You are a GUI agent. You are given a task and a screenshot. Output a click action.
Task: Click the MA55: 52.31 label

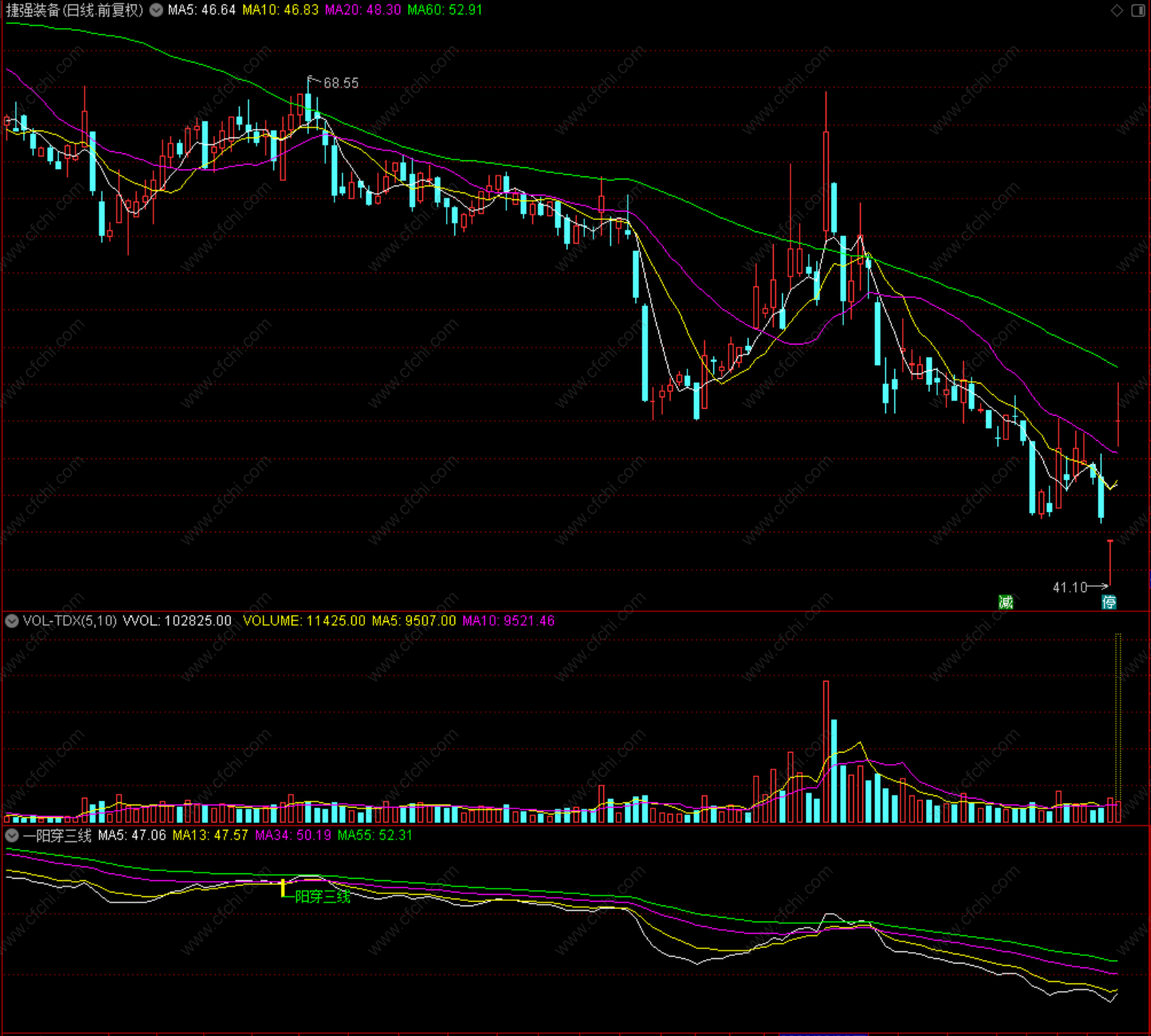(375, 836)
